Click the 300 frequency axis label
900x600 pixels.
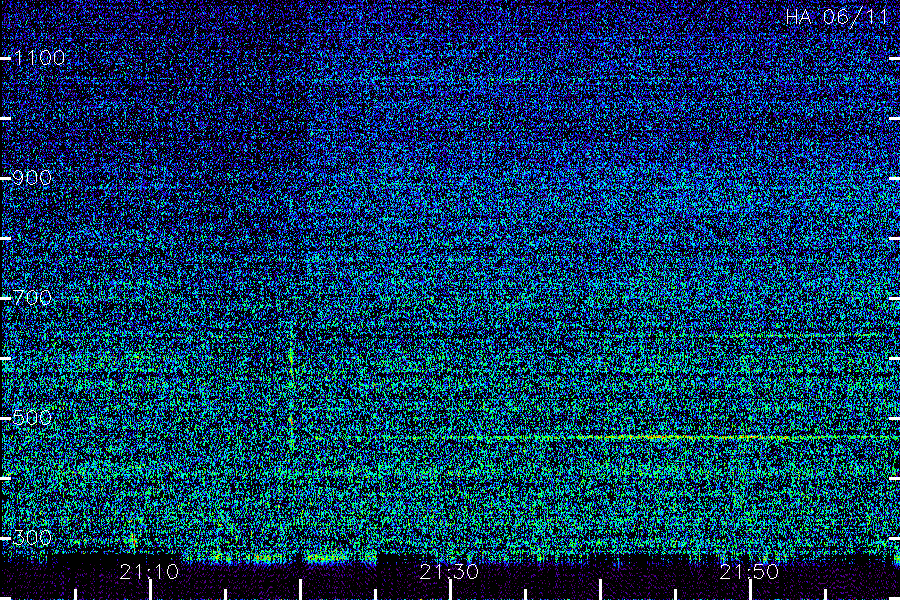32,537
